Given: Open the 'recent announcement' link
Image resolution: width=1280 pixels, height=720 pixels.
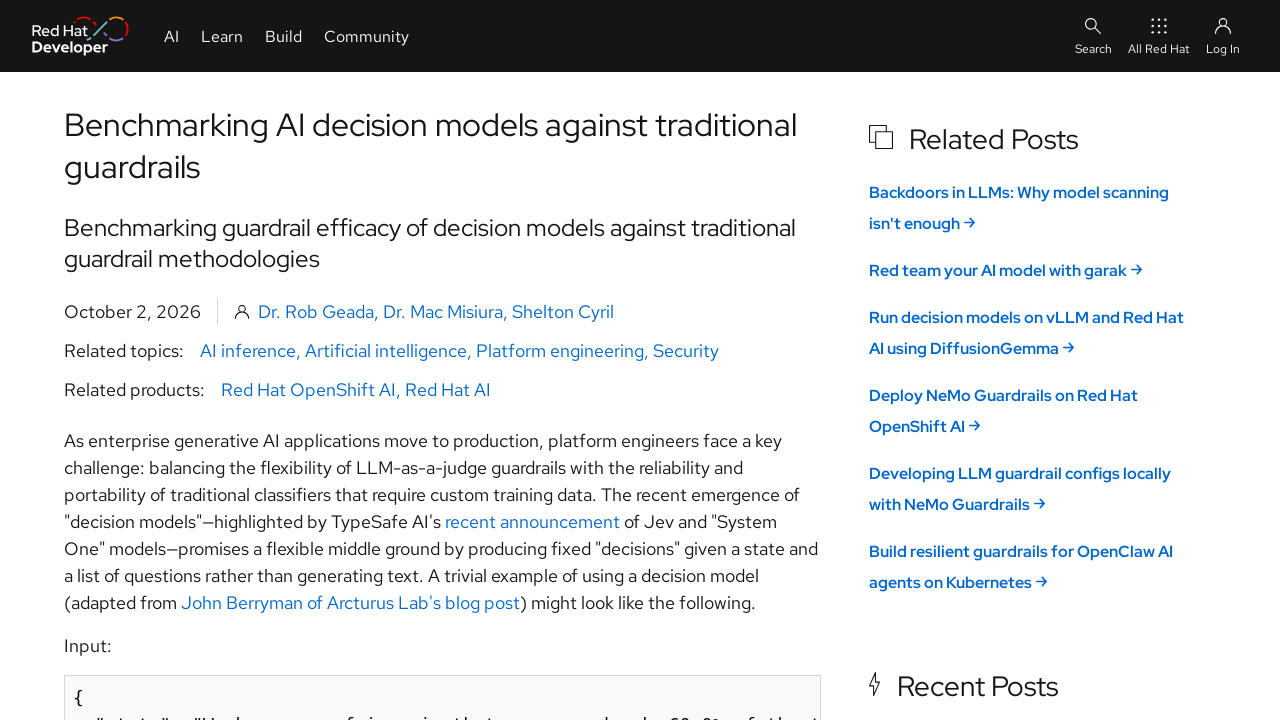Looking at the screenshot, I should (532, 522).
